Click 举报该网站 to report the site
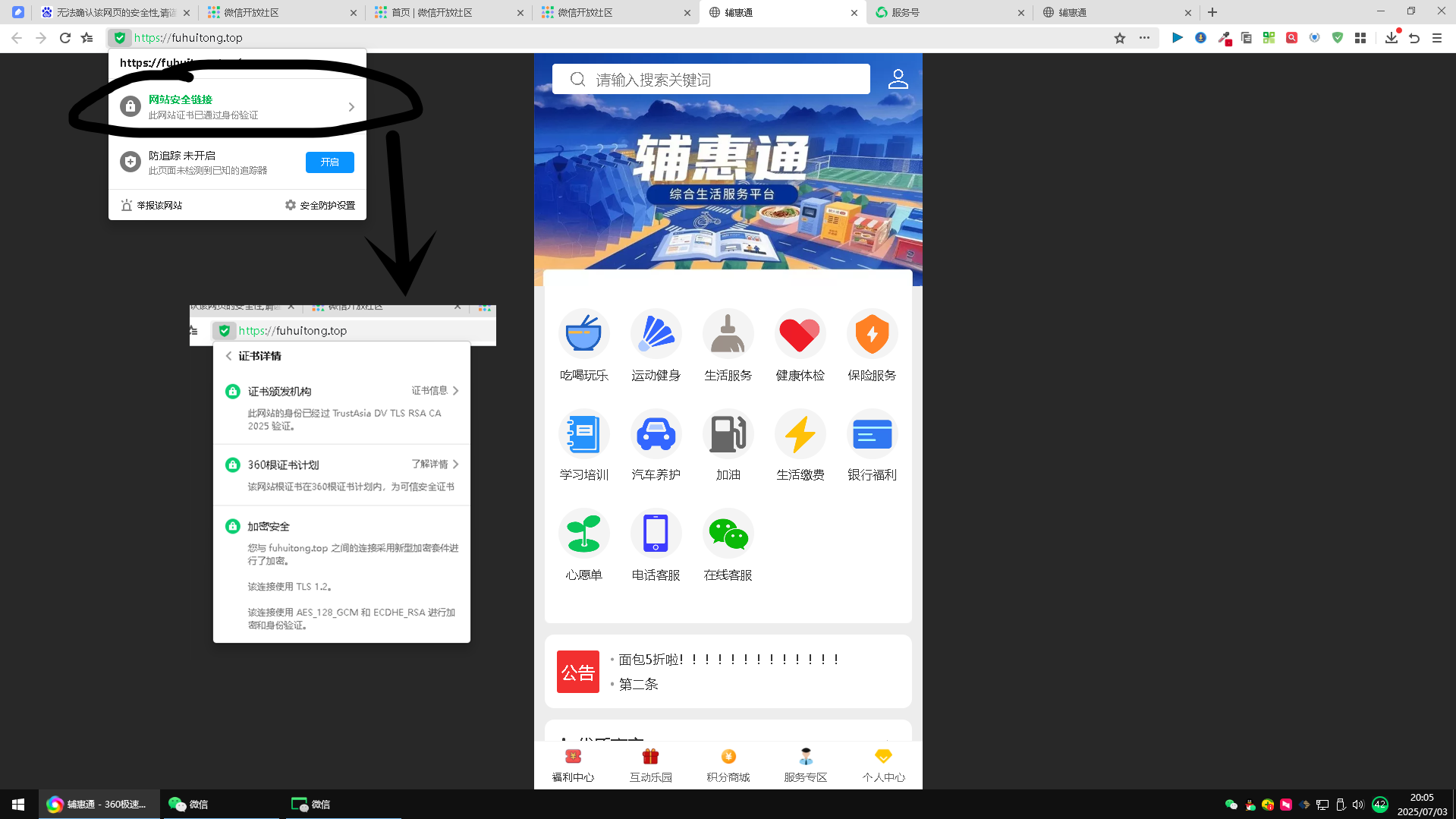 (152, 206)
